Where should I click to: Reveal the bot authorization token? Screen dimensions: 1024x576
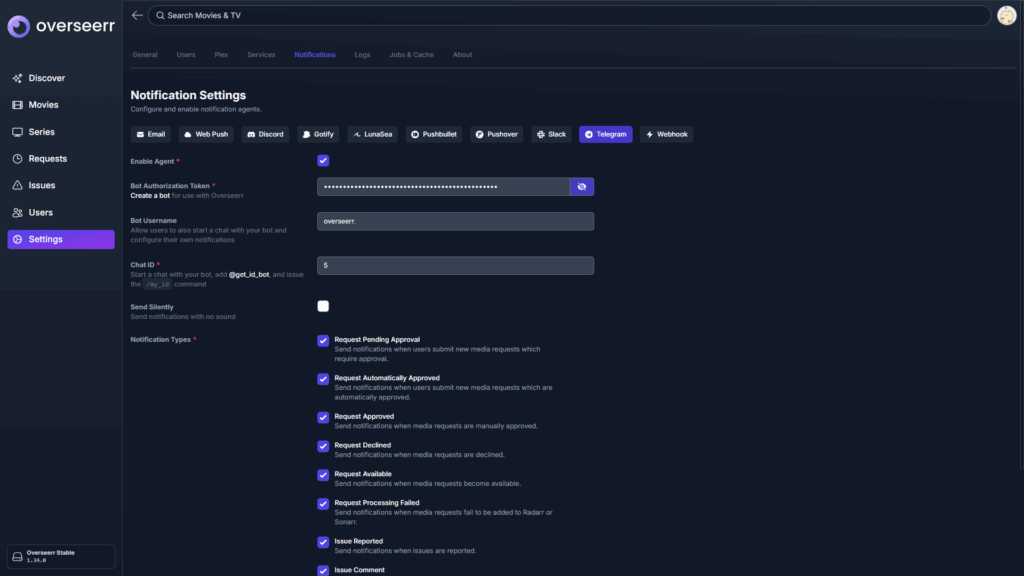(x=581, y=187)
